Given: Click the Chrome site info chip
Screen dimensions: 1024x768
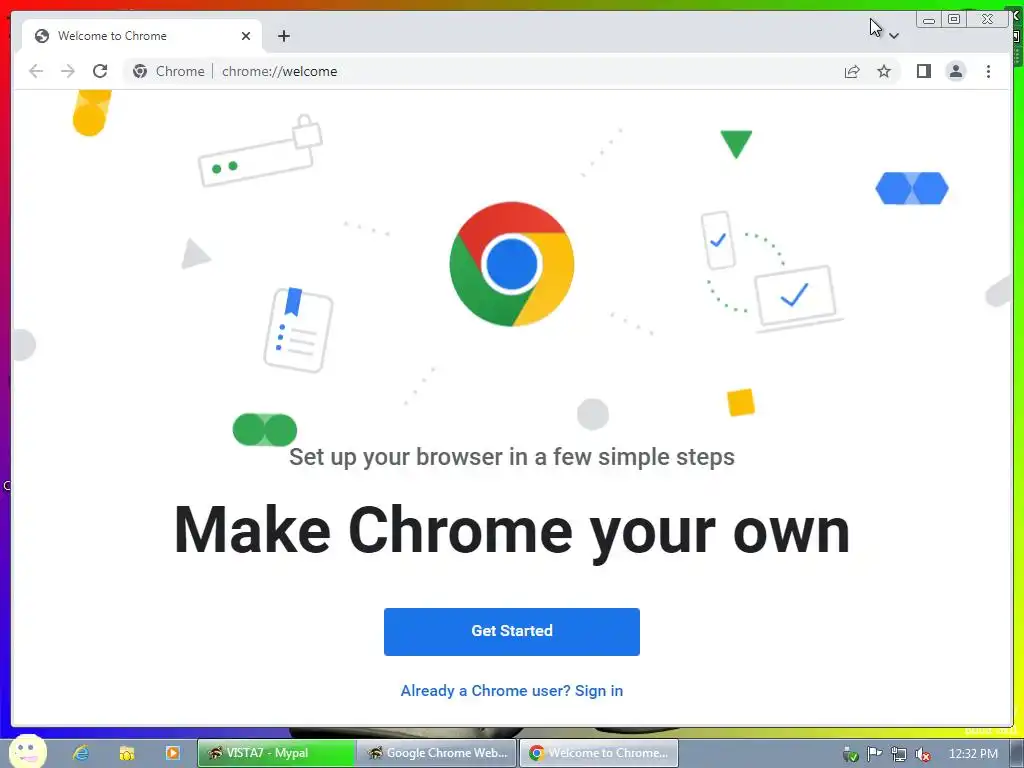Looking at the screenshot, I should point(169,71).
